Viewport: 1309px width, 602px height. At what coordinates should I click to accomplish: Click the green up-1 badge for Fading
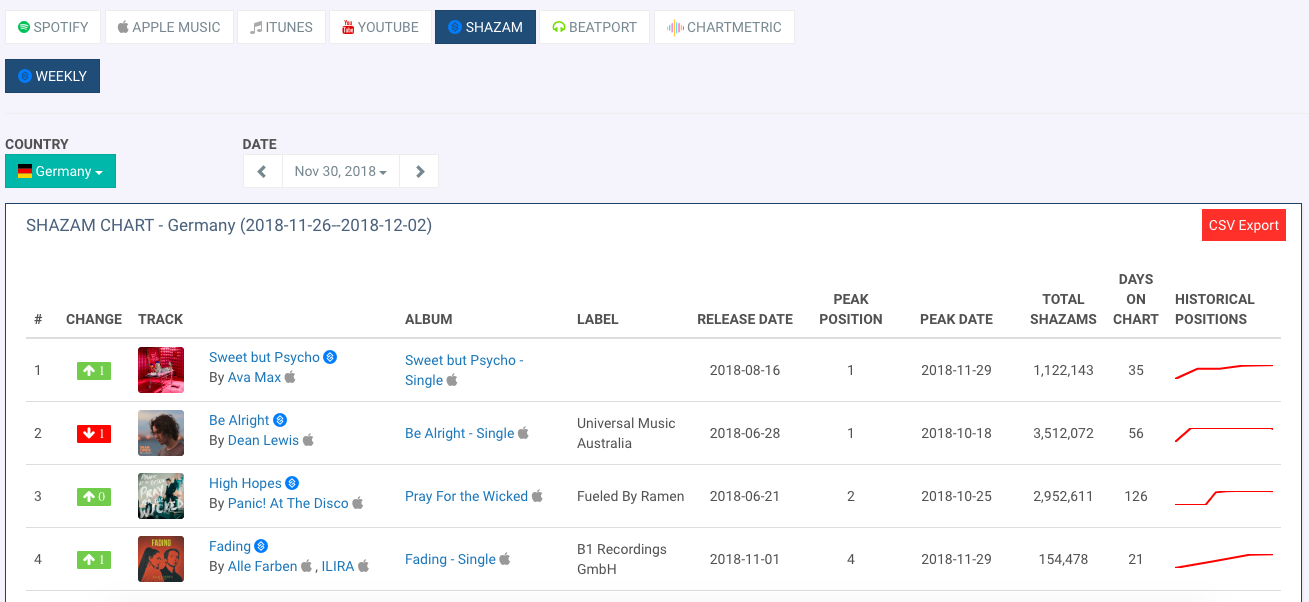tap(94, 560)
